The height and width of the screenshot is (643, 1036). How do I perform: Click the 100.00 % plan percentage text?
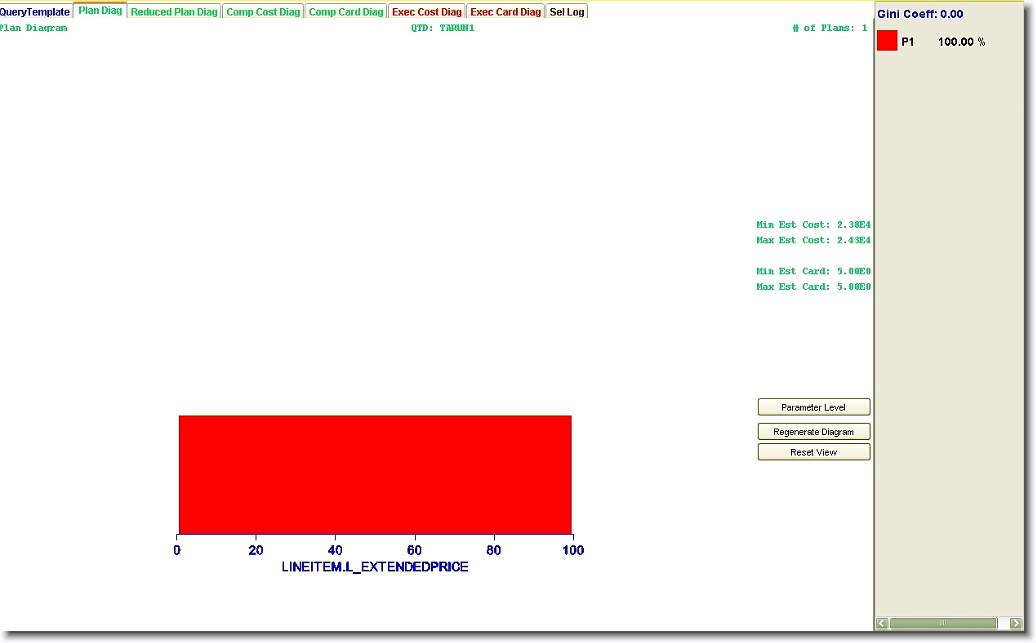(x=961, y=42)
